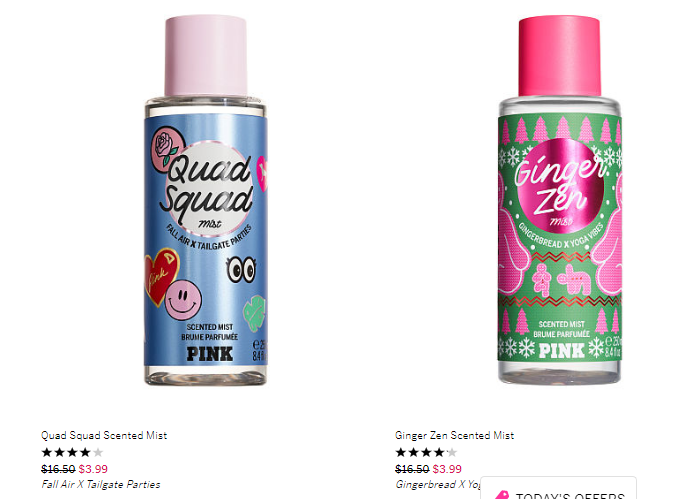
Task: Click the smiley face sticker on blue bottle
Action: tap(183, 300)
